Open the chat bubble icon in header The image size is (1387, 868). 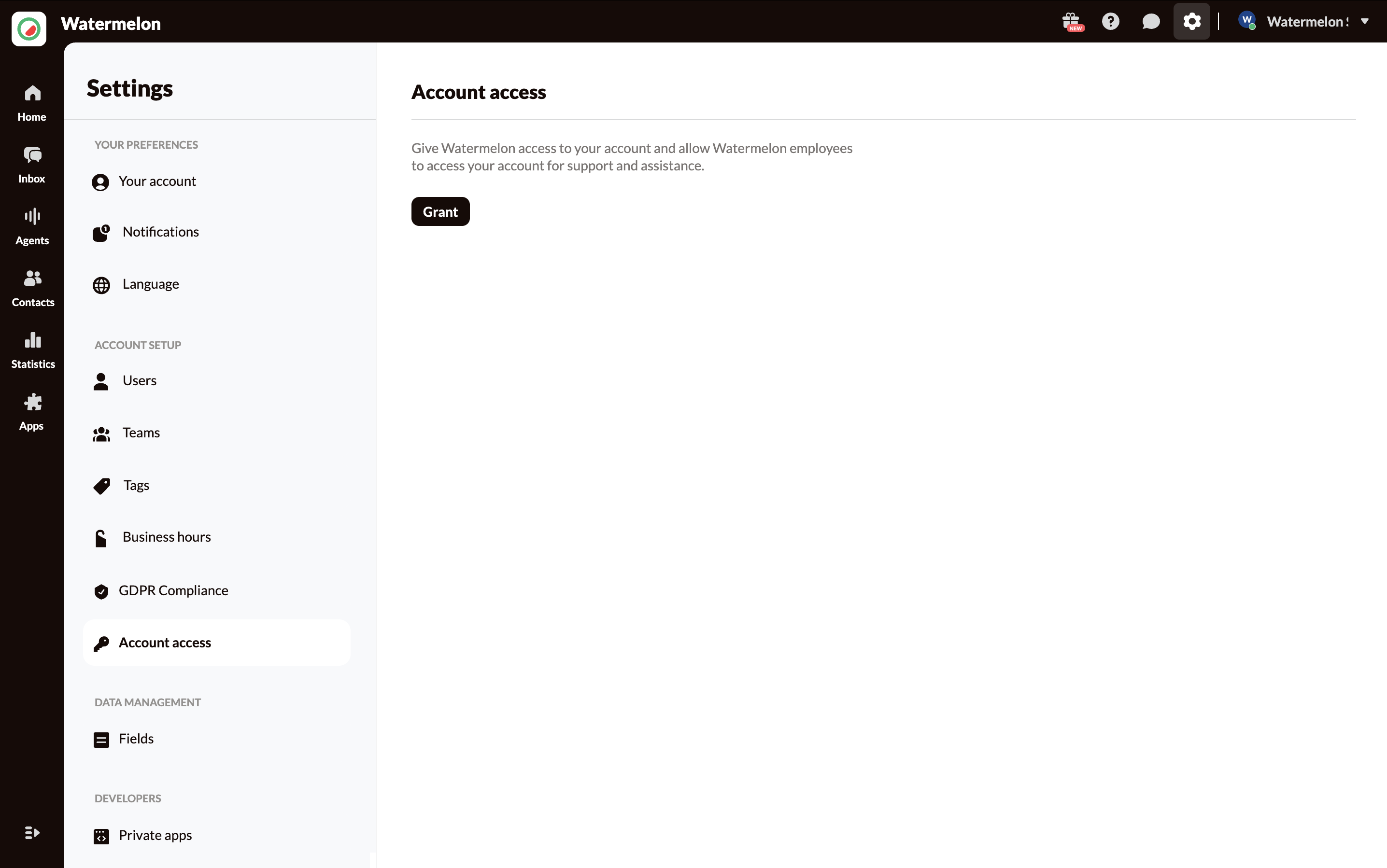tap(1150, 22)
